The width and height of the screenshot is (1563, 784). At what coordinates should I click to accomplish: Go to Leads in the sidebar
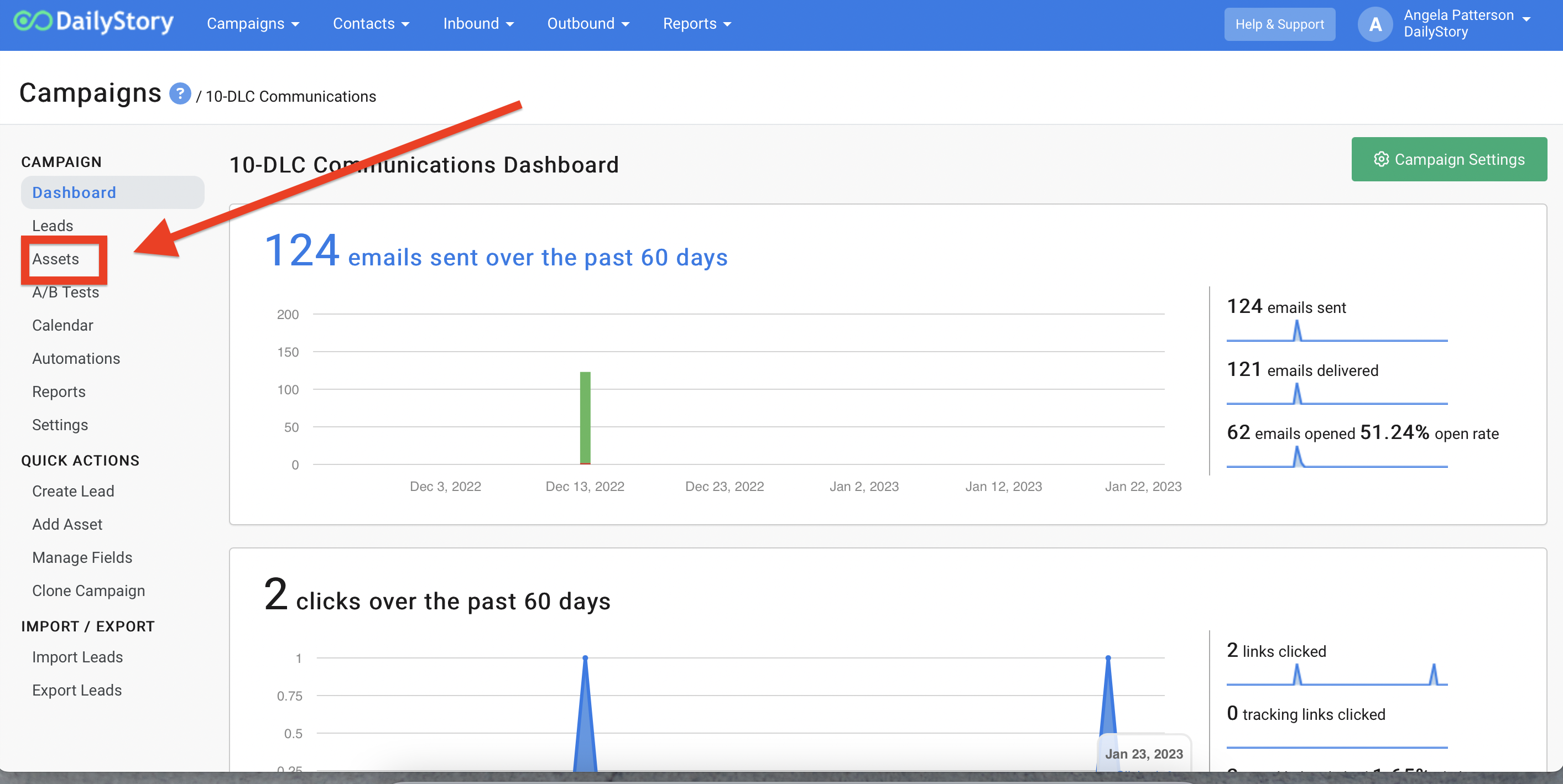point(53,226)
